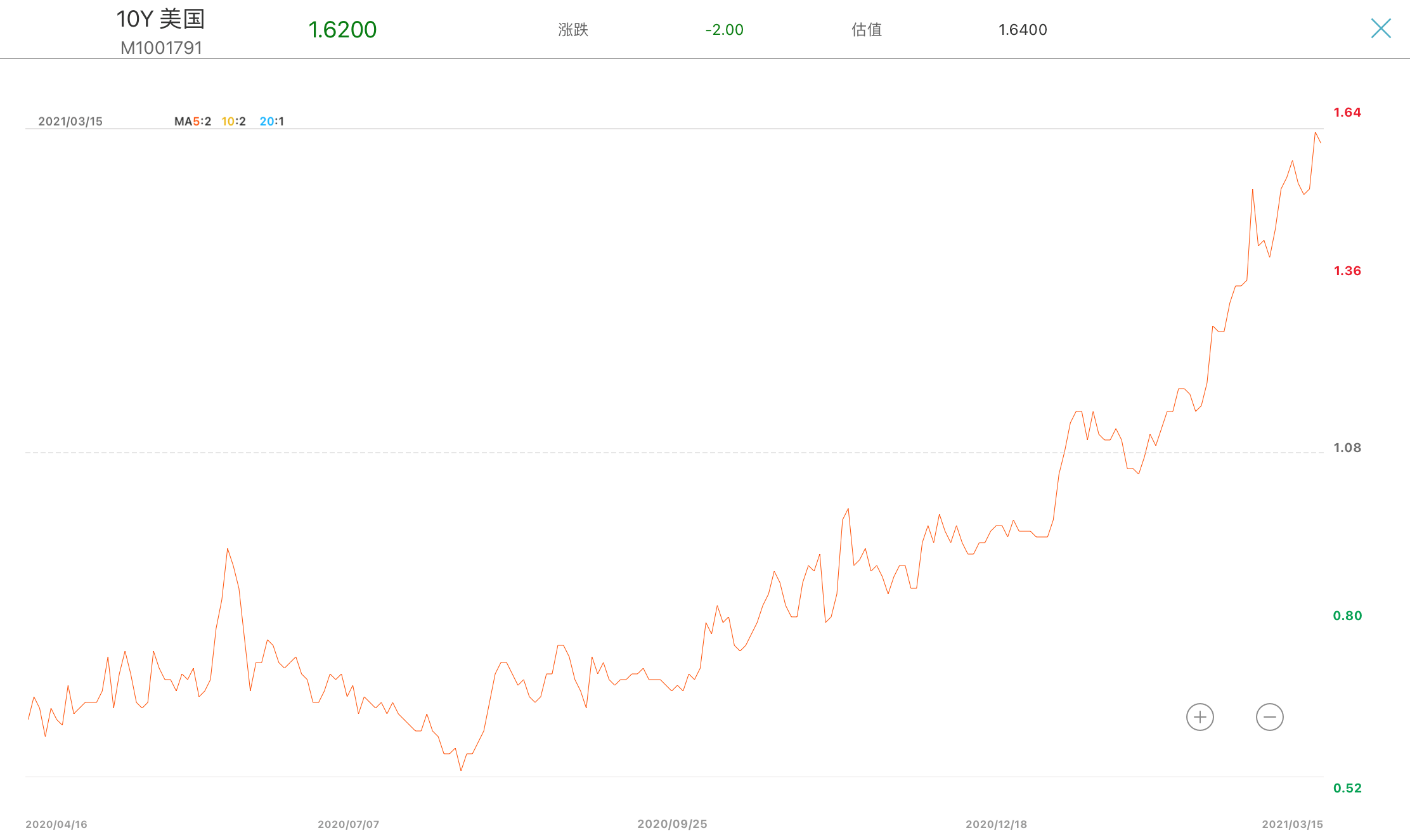Click the 1.08 mid-level axis value
This screenshot has height=840, width=1410.
1347,448
